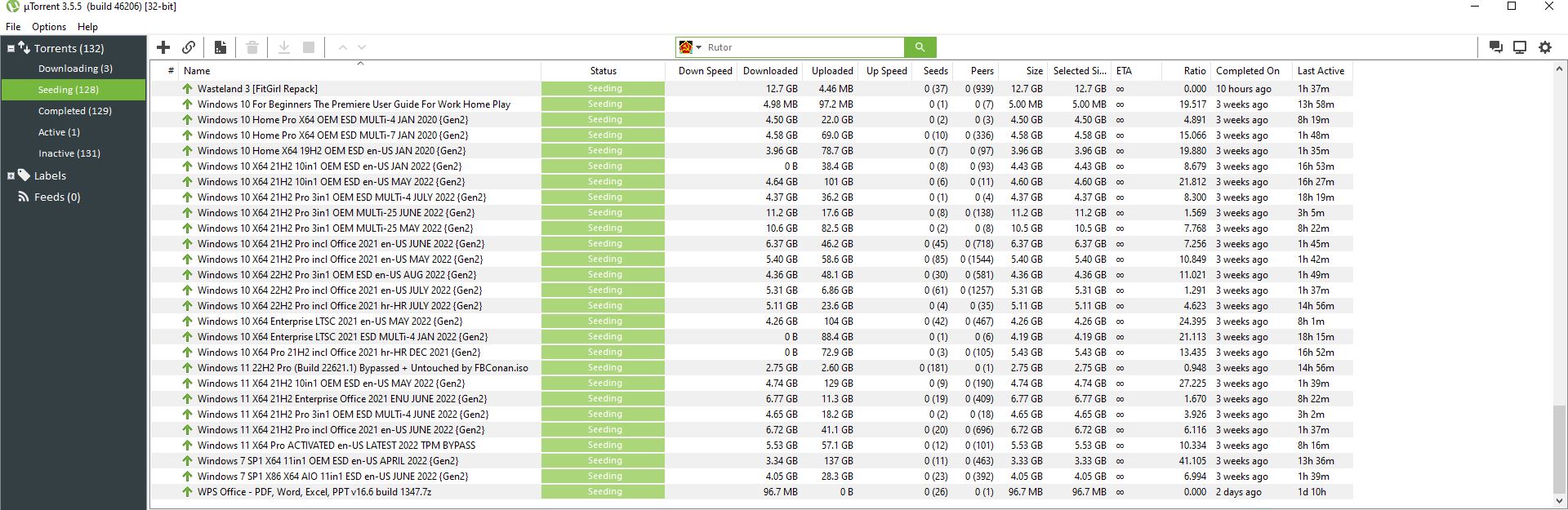Image resolution: width=1568 pixels, height=510 pixels.
Task: Click the Add Torrent from URL link icon
Action: tap(189, 47)
